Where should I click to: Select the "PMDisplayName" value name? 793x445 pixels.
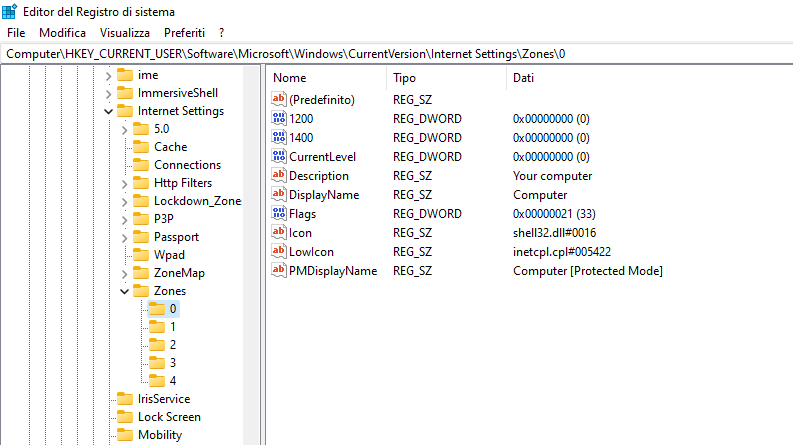tap(333, 271)
